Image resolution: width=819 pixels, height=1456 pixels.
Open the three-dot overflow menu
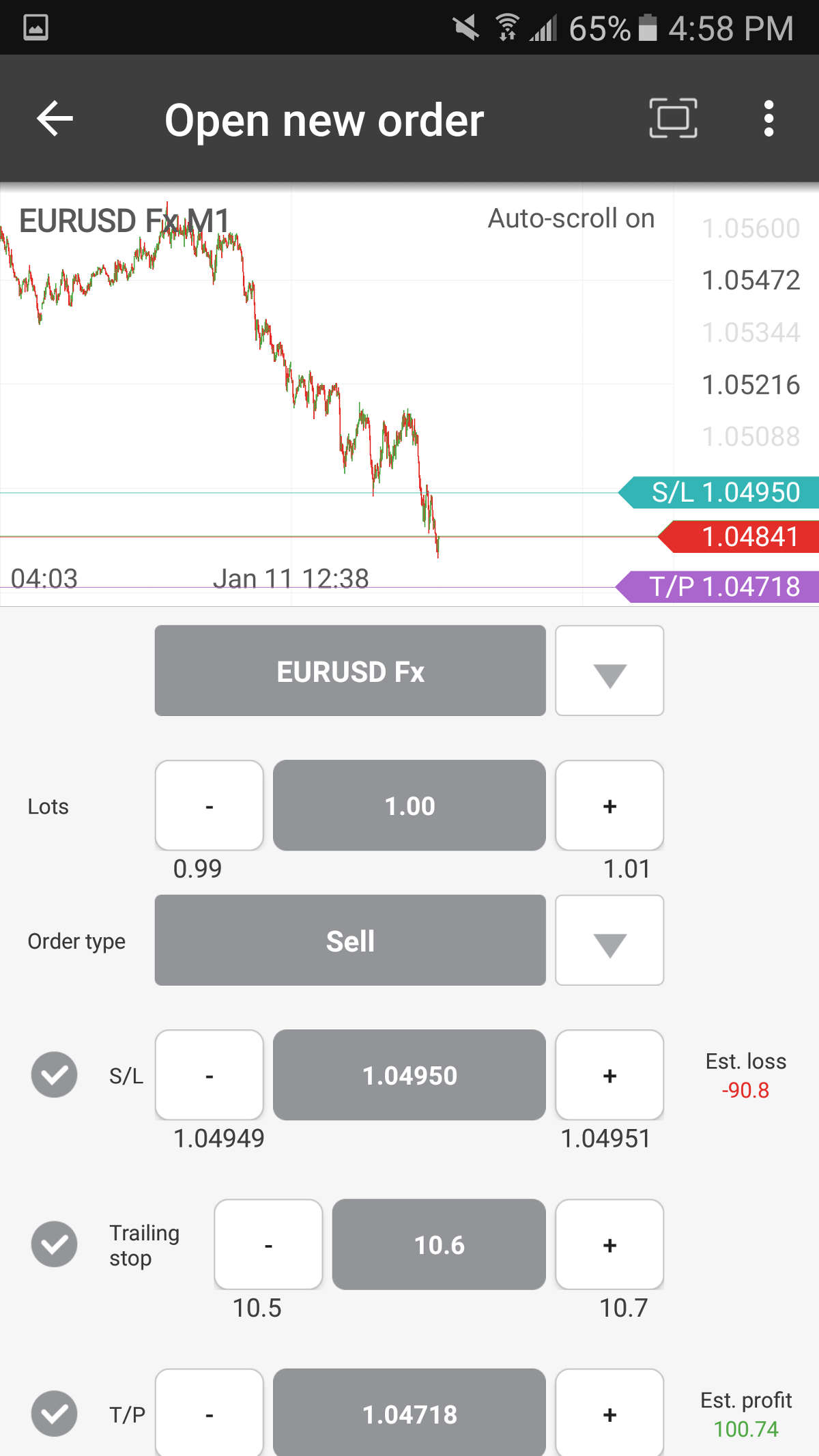[x=768, y=119]
